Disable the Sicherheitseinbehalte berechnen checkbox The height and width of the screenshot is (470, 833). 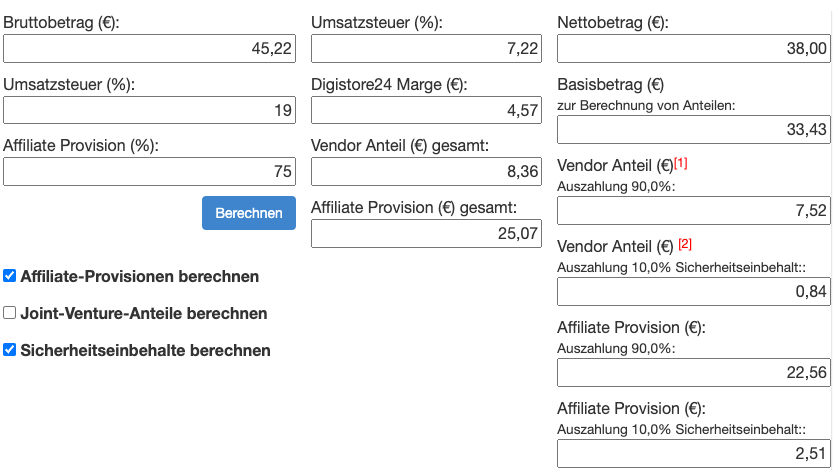click(x=10, y=350)
